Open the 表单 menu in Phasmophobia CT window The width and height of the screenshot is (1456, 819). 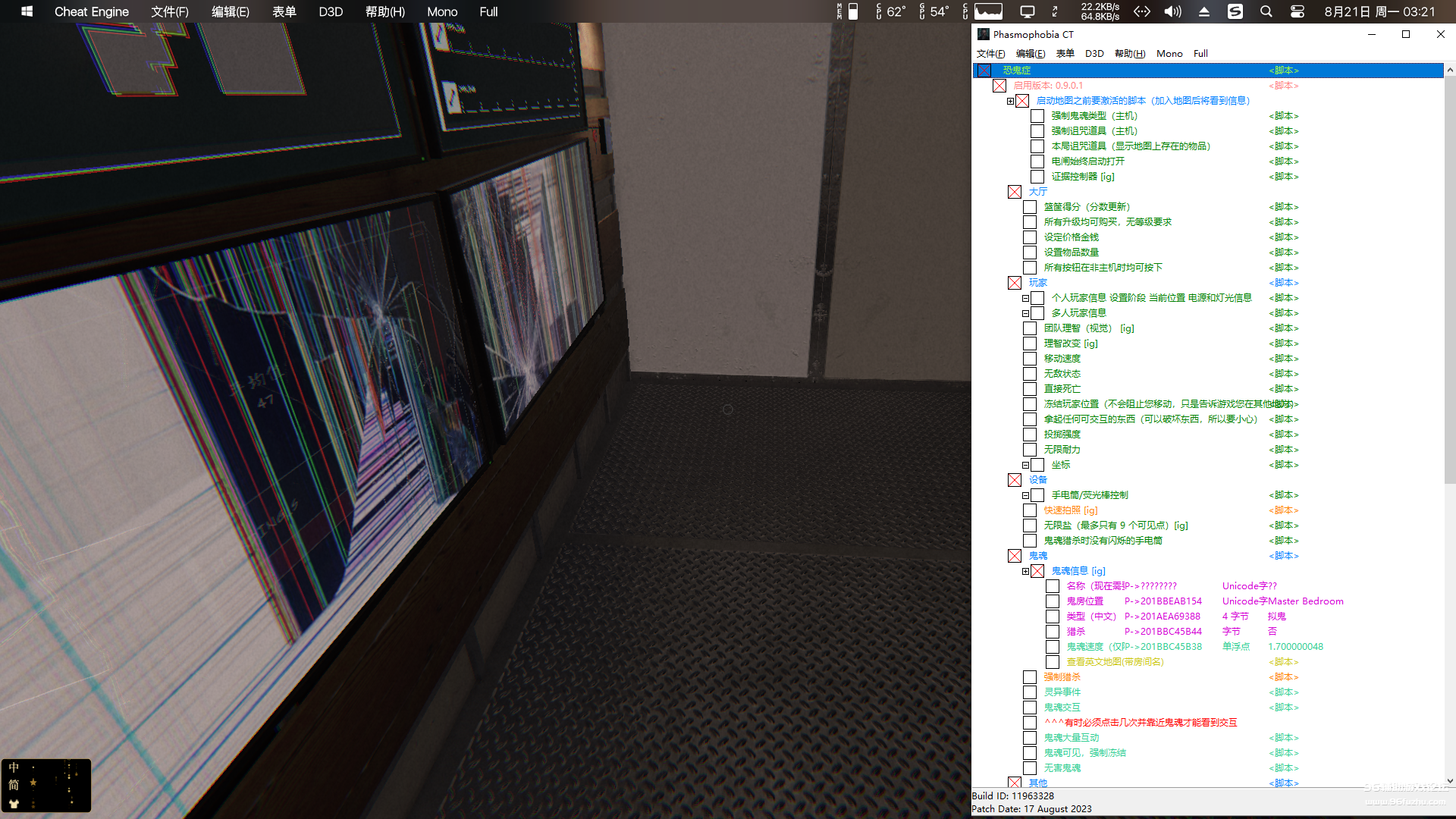[x=1065, y=54]
